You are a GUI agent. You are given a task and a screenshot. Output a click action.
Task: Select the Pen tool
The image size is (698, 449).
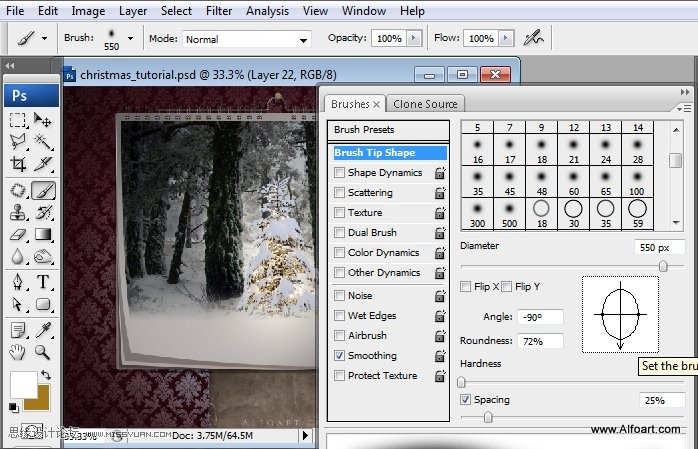coord(18,282)
